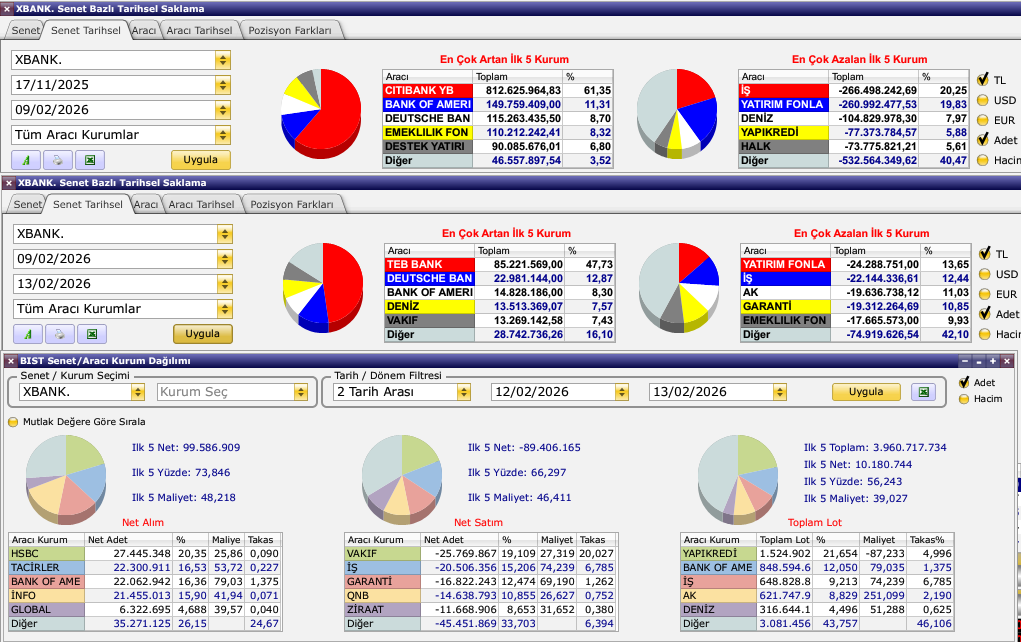The image size is (1021, 642).
Task: Switch to Pozisyon Farkları tab in top window
Action: [x=291, y=31]
